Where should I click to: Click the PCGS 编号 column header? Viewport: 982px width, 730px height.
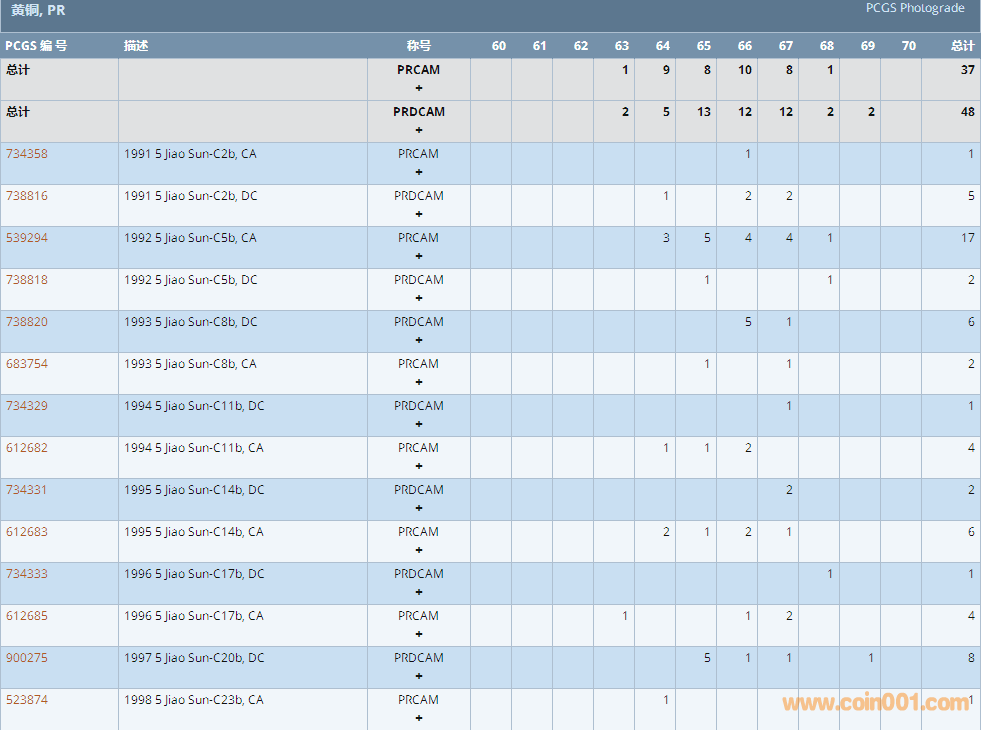[x=36, y=46]
